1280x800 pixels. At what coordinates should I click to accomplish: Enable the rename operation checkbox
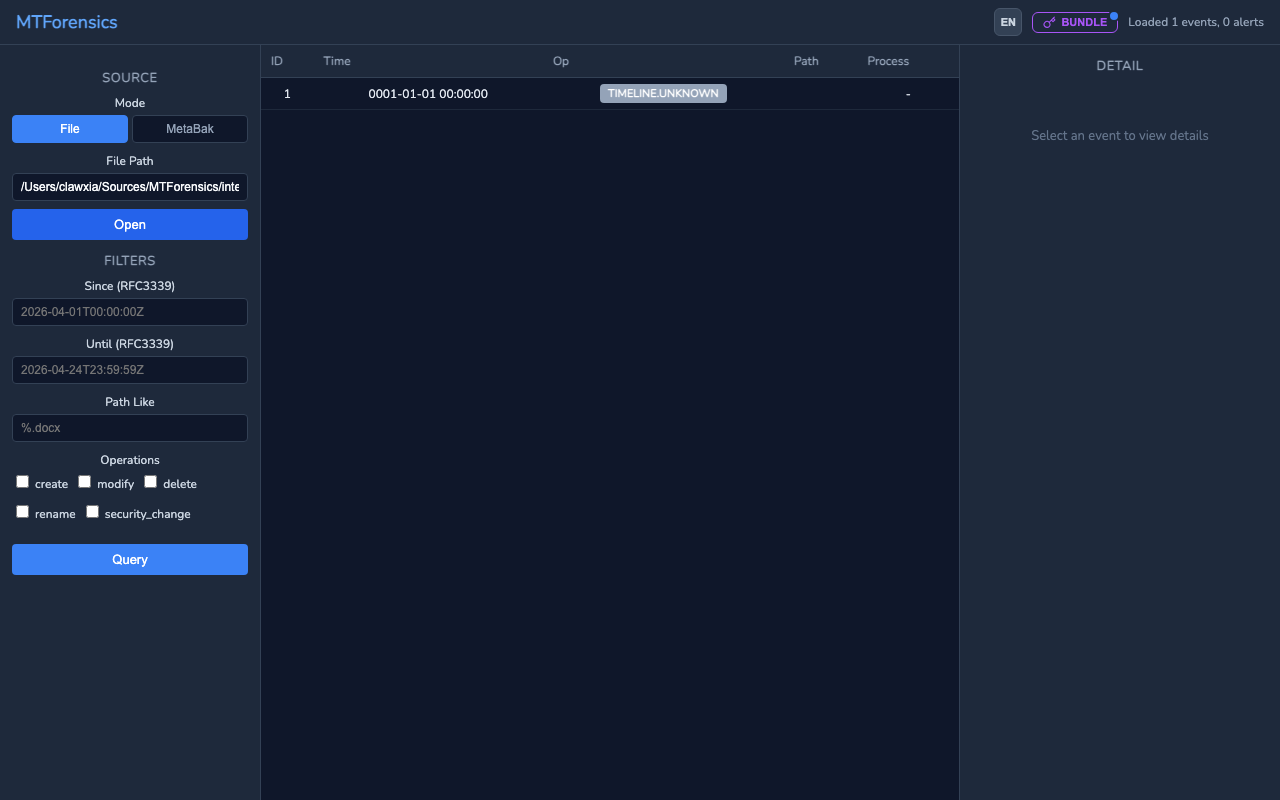pyautogui.click(x=23, y=512)
